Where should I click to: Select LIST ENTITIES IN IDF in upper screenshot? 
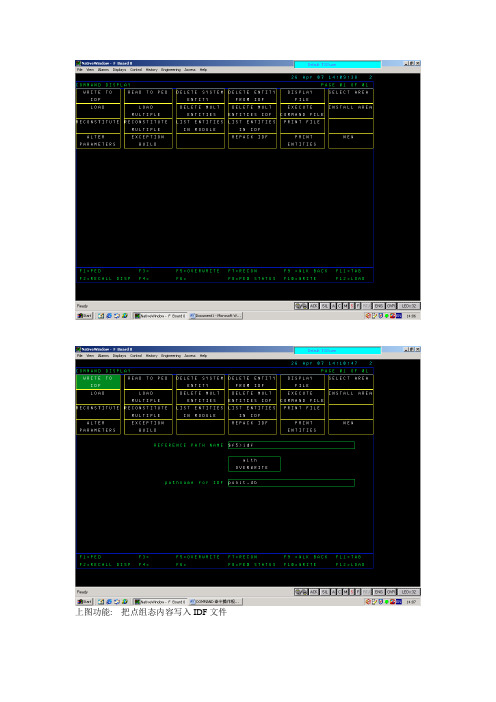(252, 126)
